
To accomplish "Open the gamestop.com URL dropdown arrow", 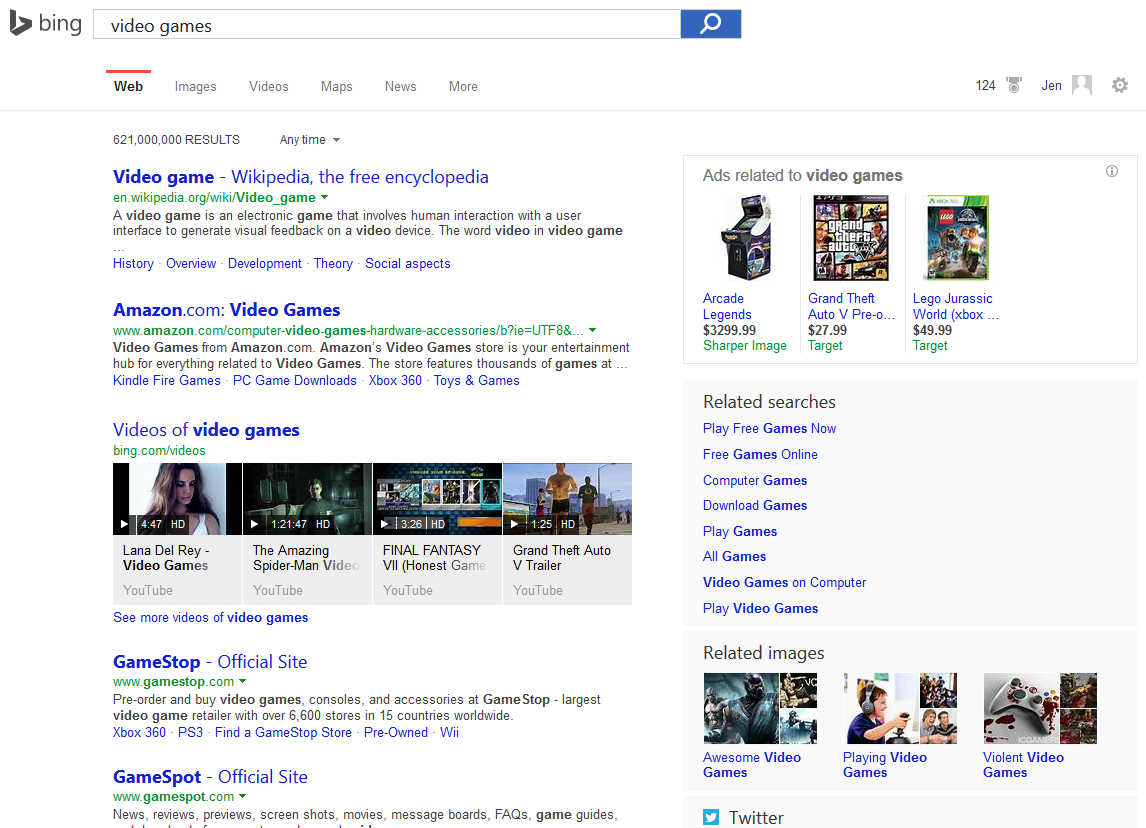I will pyautogui.click(x=243, y=682).
